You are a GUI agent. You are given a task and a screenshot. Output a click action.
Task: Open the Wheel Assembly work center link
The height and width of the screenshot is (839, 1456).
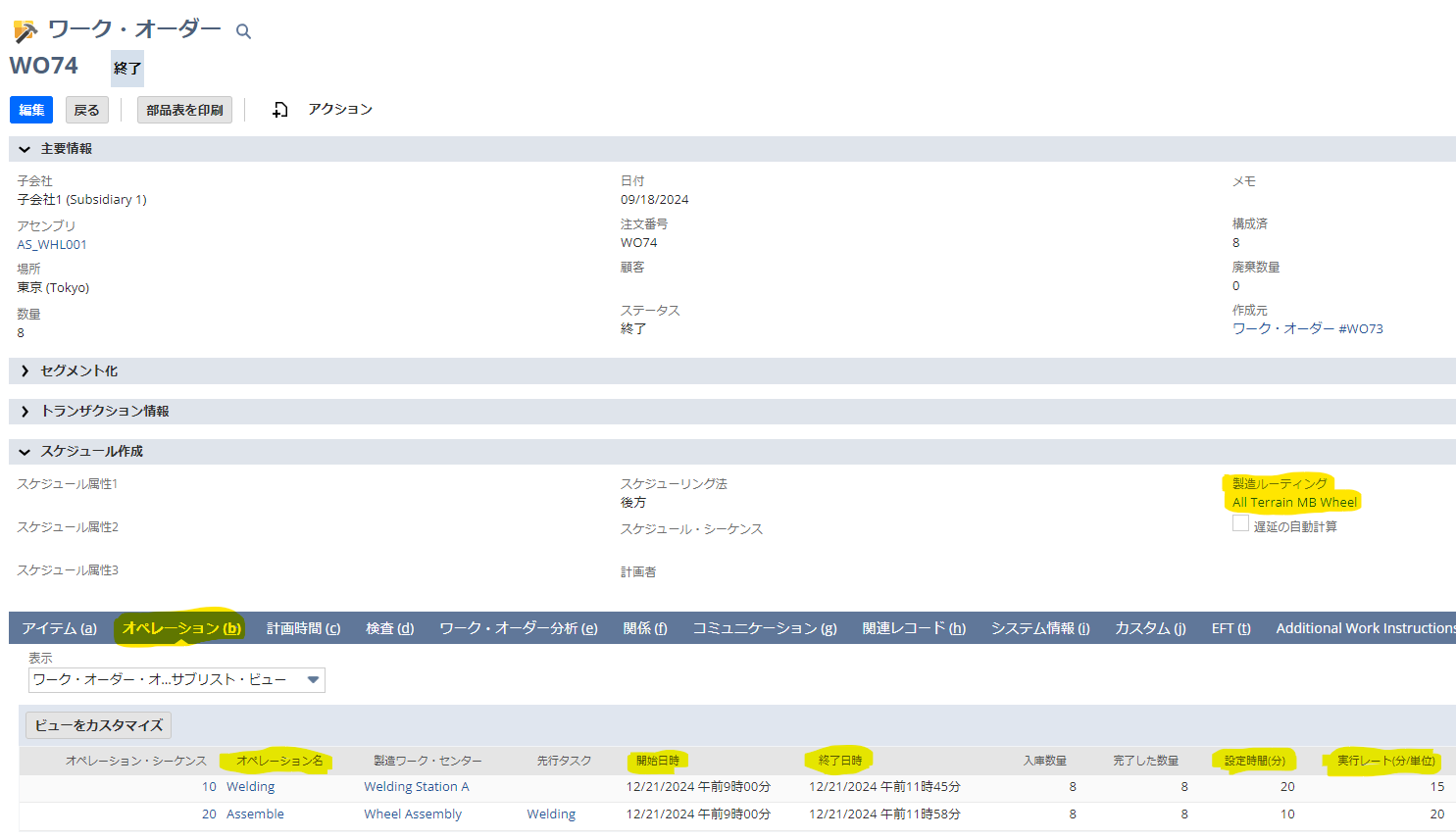point(413,814)
